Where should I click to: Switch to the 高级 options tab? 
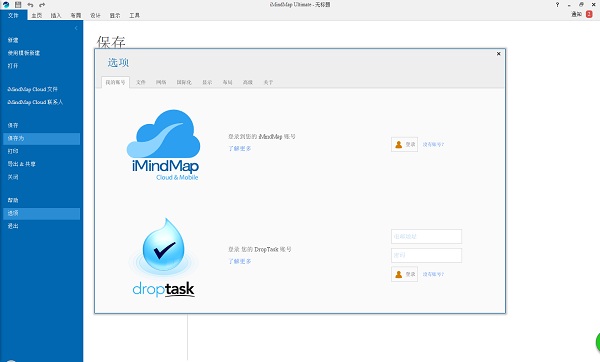click(248, 82)
